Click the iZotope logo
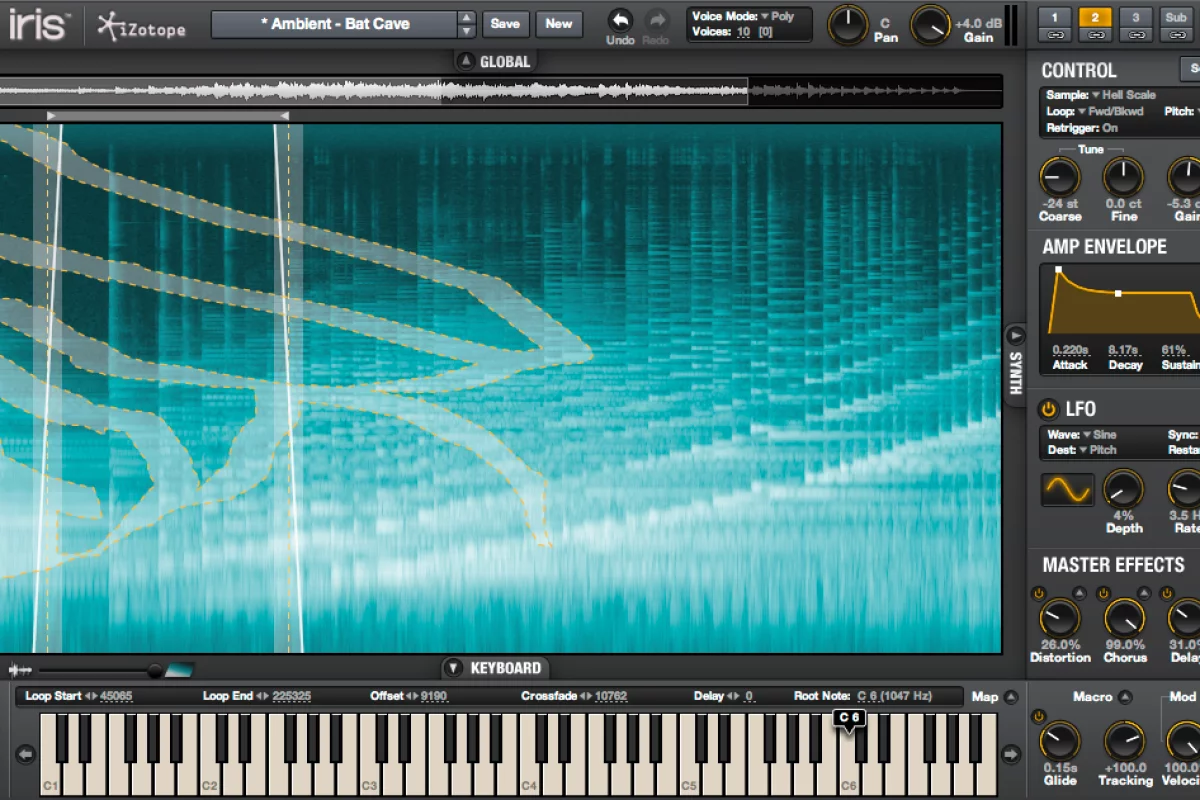 point(141,27)
